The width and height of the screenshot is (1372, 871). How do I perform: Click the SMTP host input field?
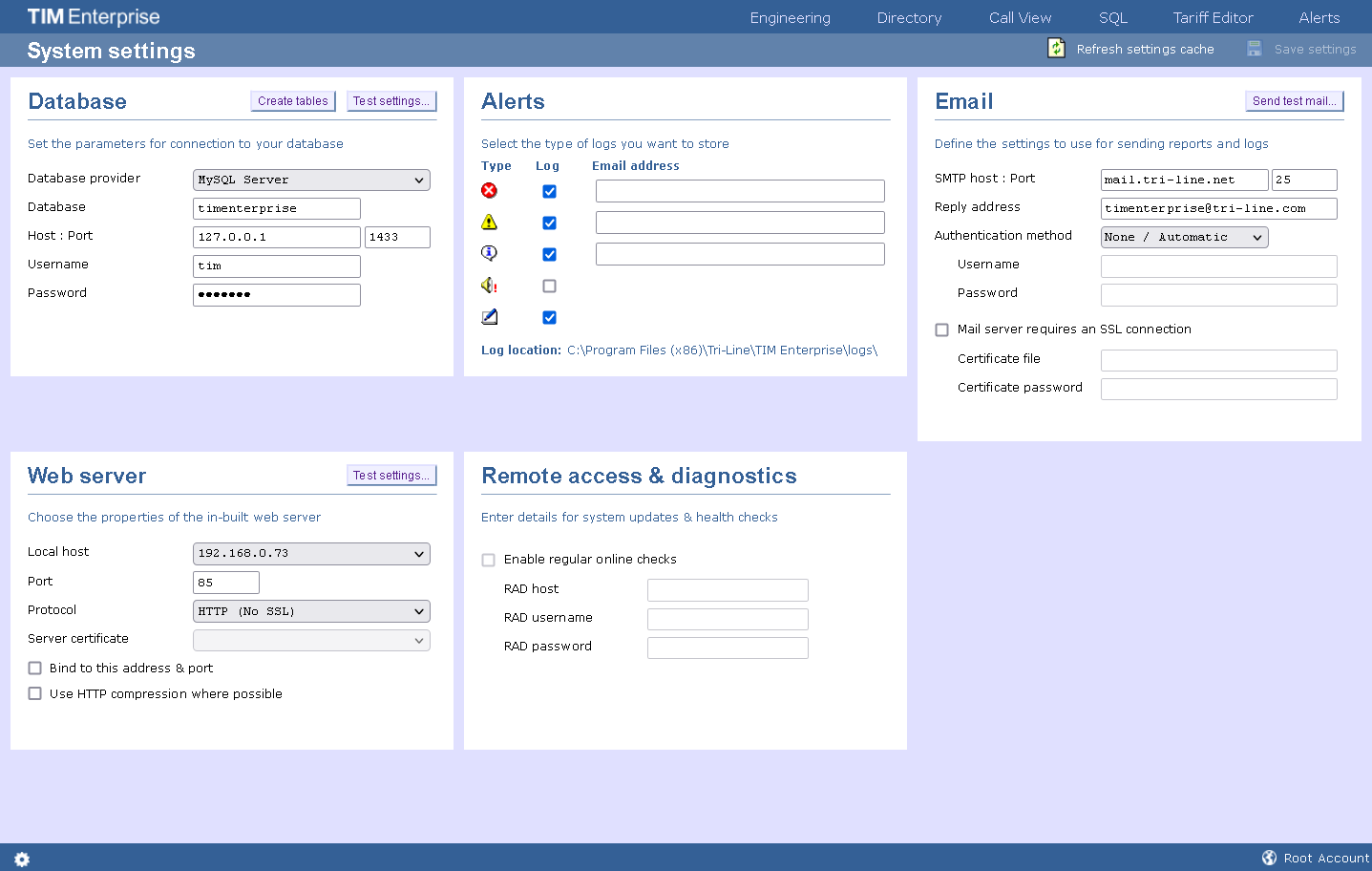tap(1184, 180)
